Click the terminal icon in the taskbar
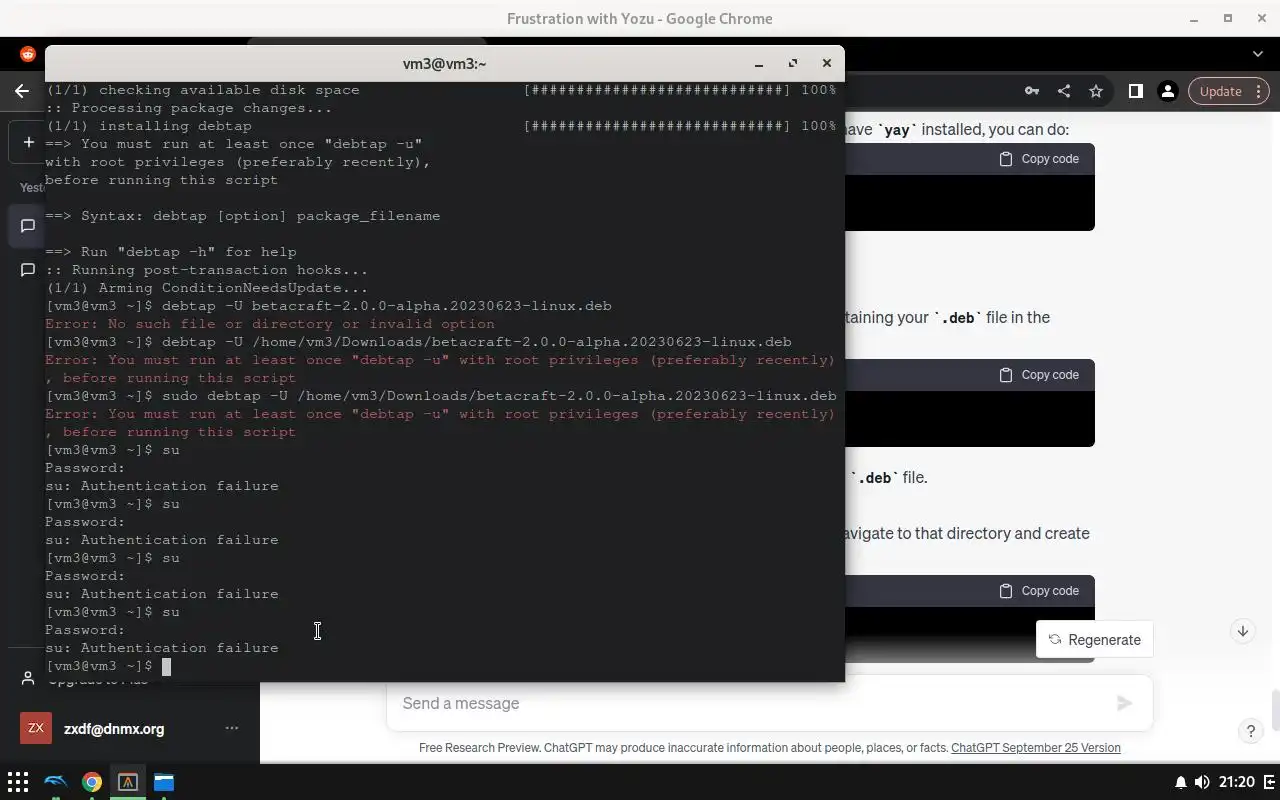This screenshot has width=1280, height=800. [x=128, y=782]
